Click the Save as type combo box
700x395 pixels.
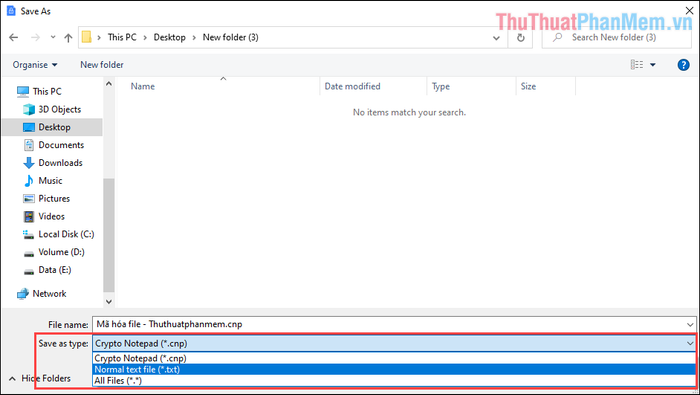click(394, 343)
